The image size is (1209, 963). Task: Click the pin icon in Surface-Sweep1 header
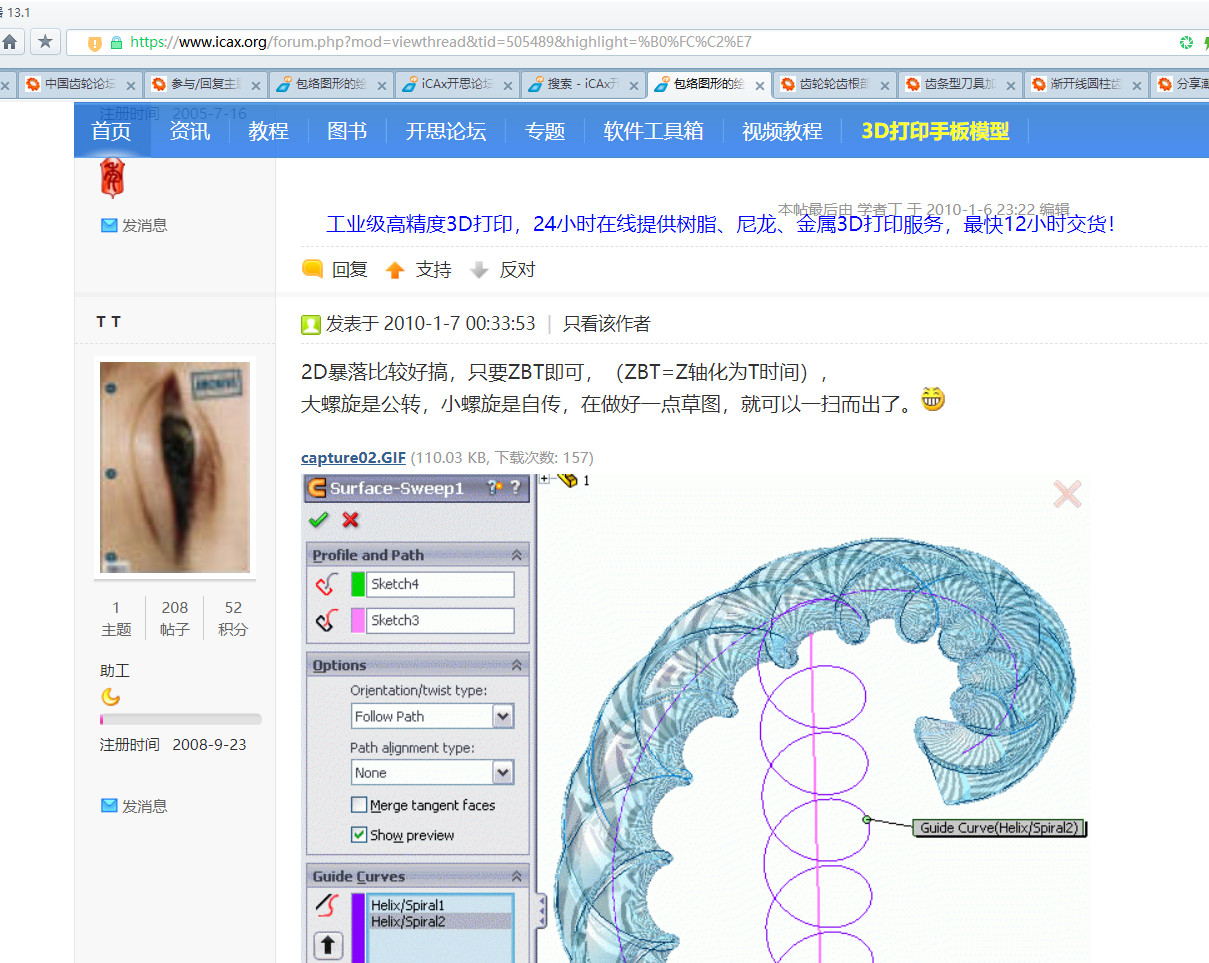point(493,488)
